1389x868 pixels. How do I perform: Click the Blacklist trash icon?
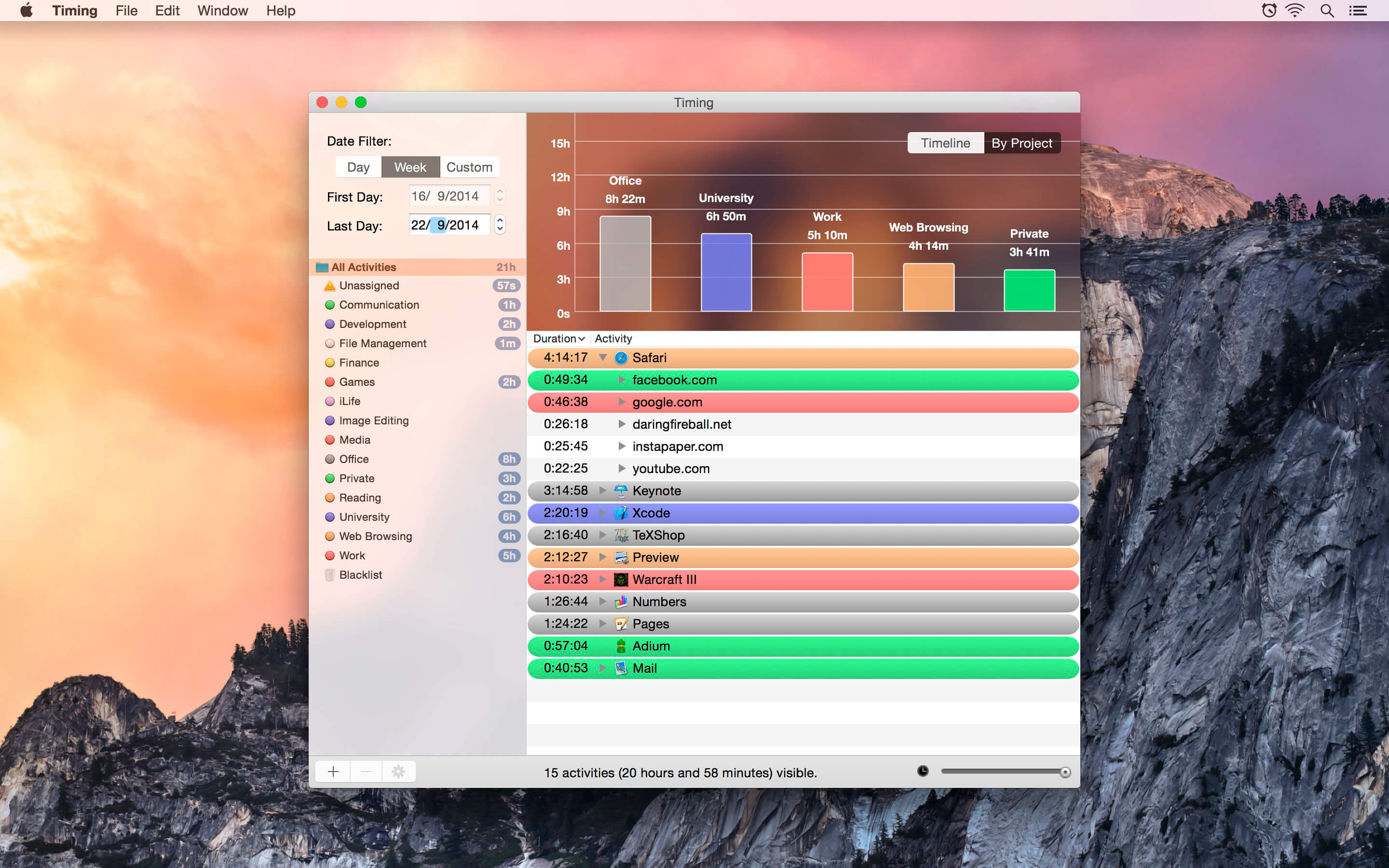tap(329, 575)
